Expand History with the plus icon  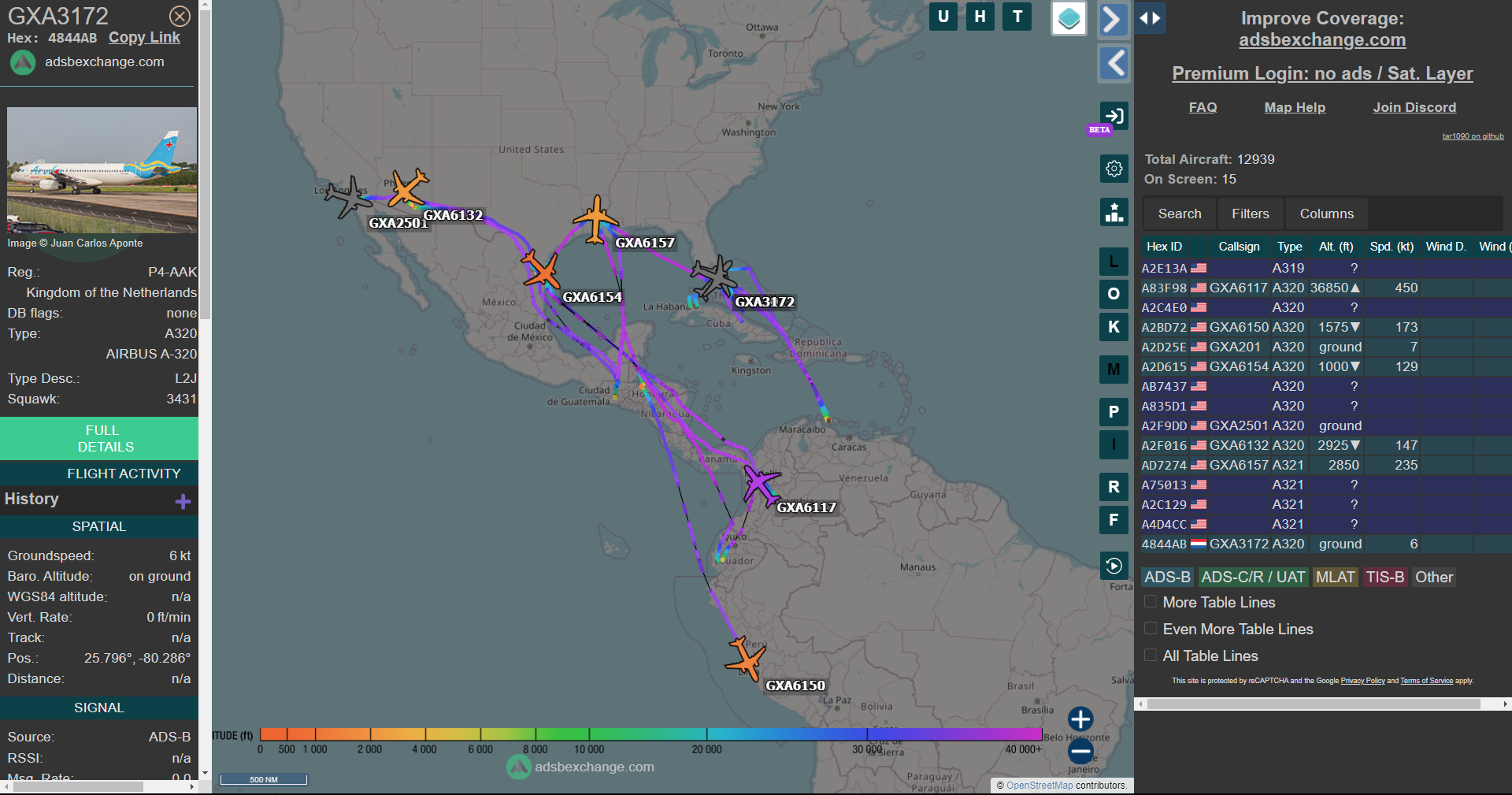[x=183, y=501]
